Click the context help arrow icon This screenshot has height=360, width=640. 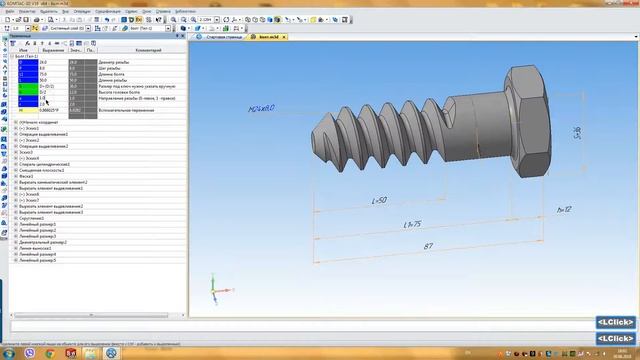[x=159, y=20]
